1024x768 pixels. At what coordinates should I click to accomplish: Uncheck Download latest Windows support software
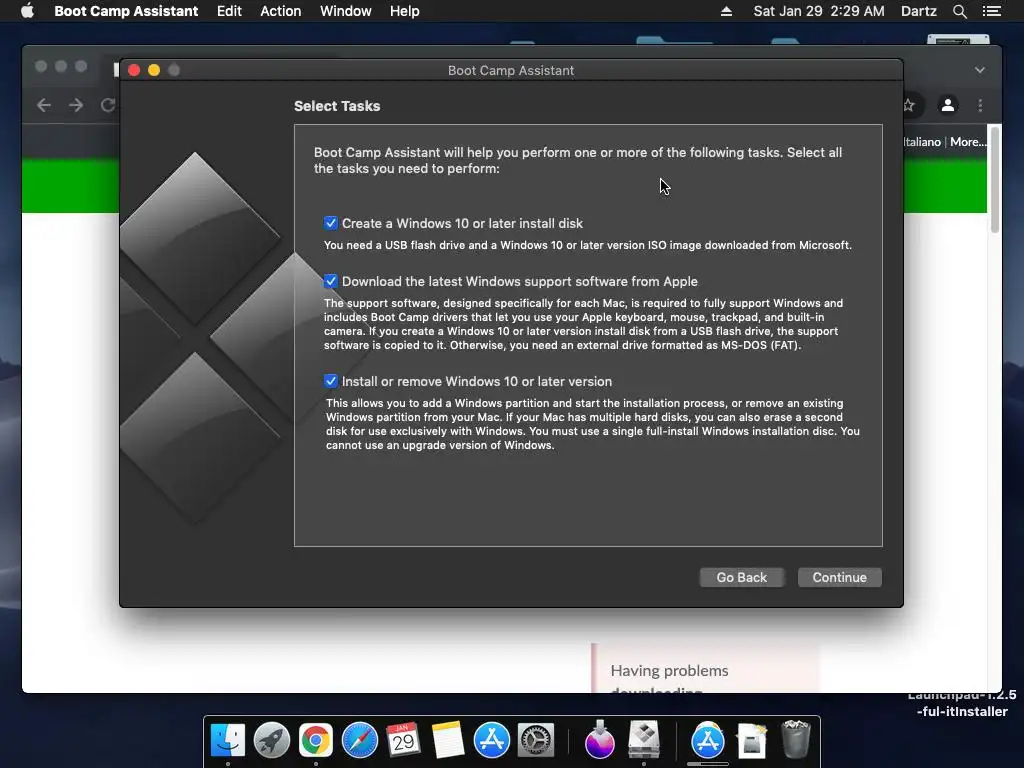click(x=330, y=281)
